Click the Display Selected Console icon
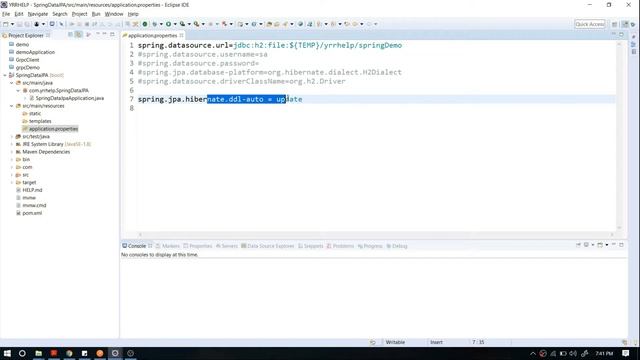This screenshot has width=640, height=360. [586, 244]
